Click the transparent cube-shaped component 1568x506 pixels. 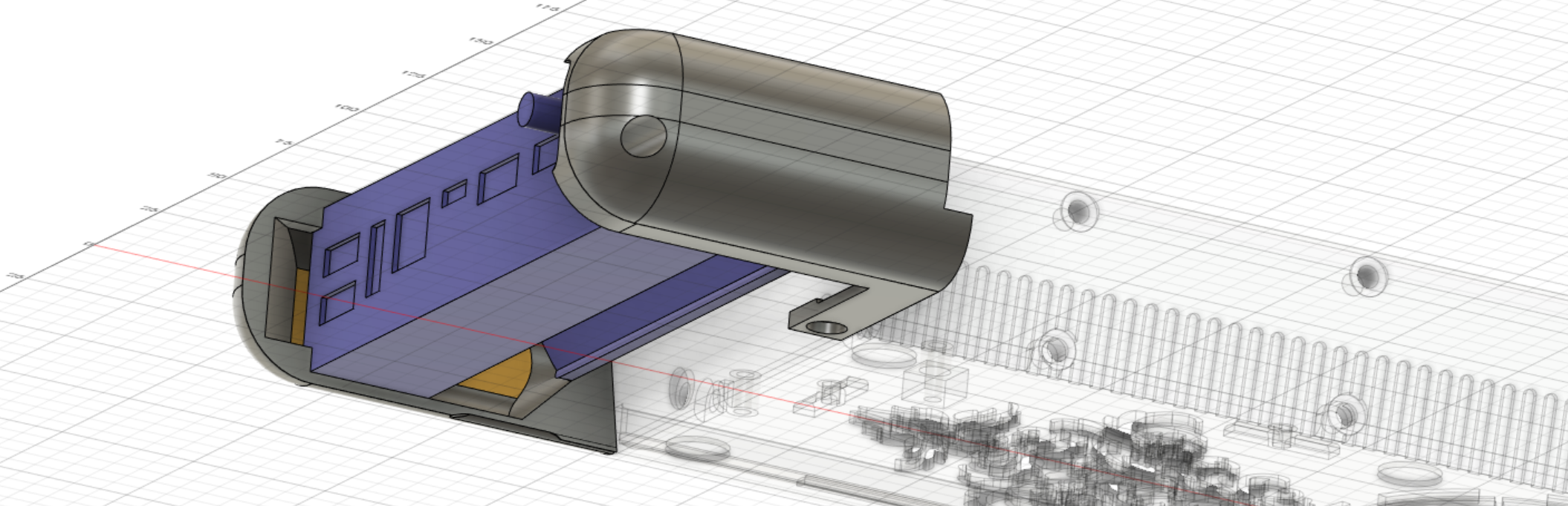point(935,383)
